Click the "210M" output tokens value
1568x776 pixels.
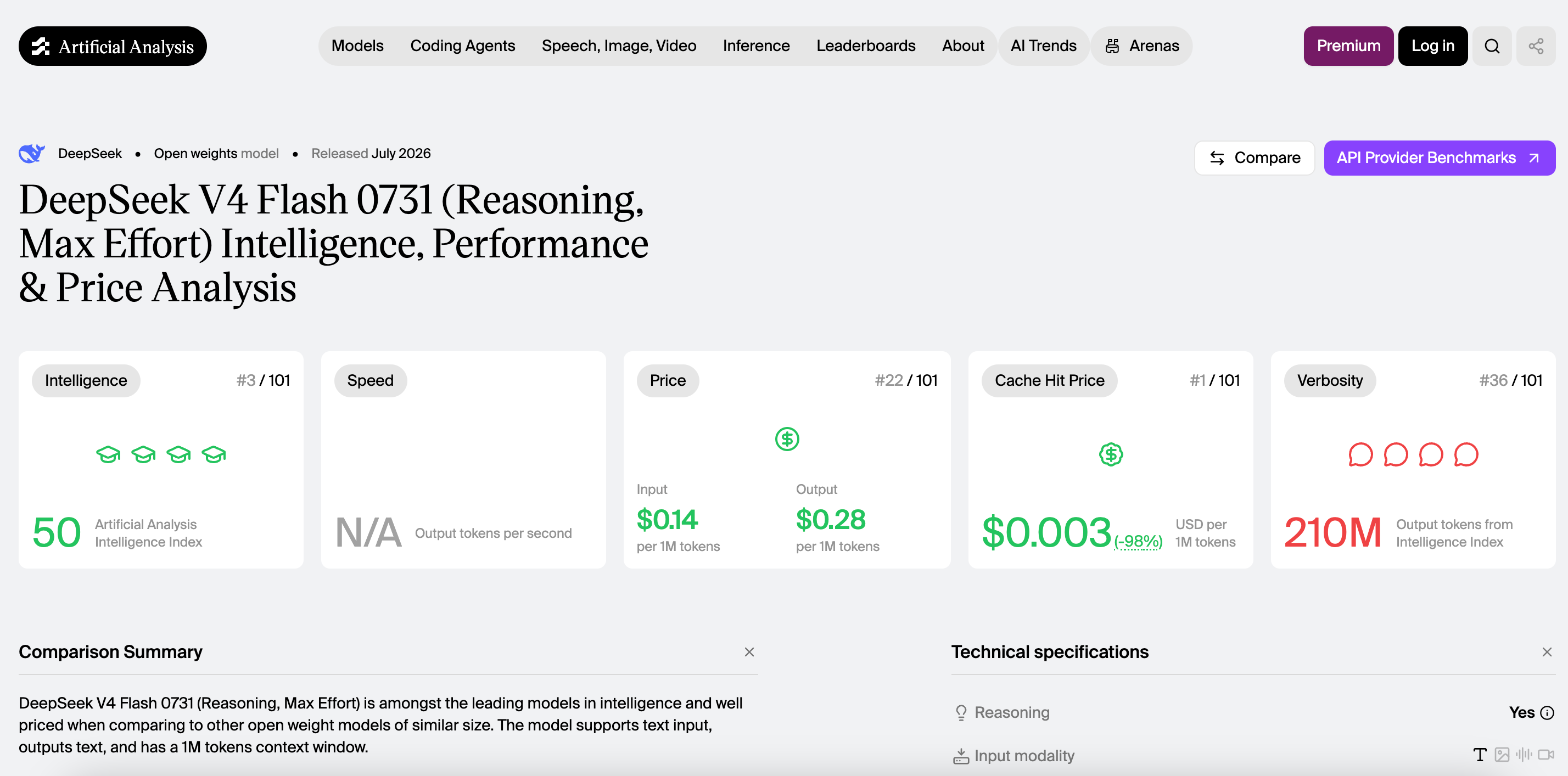pos(1333,532)
